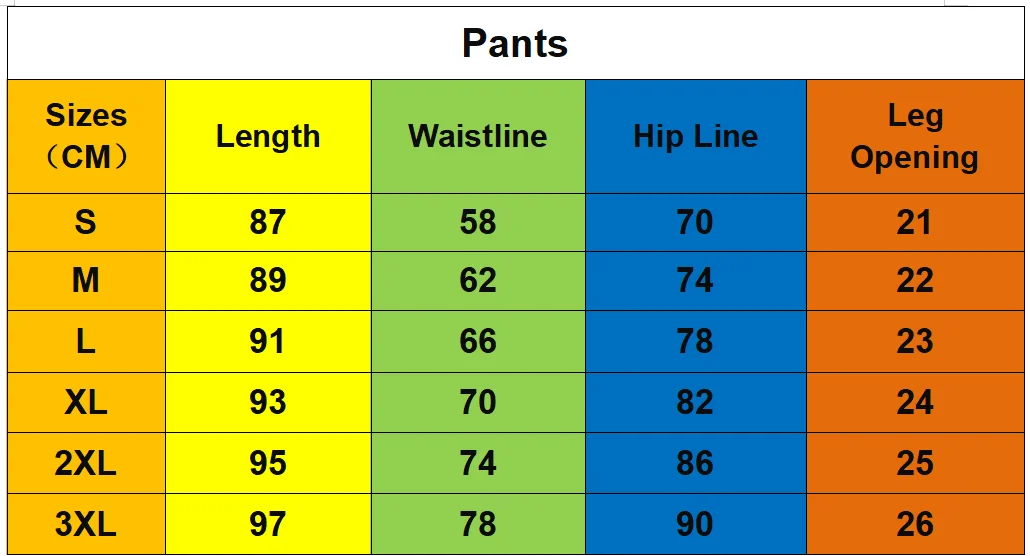
Task: Select length value 95 in the 2XL row
Action: click(268, 463)
